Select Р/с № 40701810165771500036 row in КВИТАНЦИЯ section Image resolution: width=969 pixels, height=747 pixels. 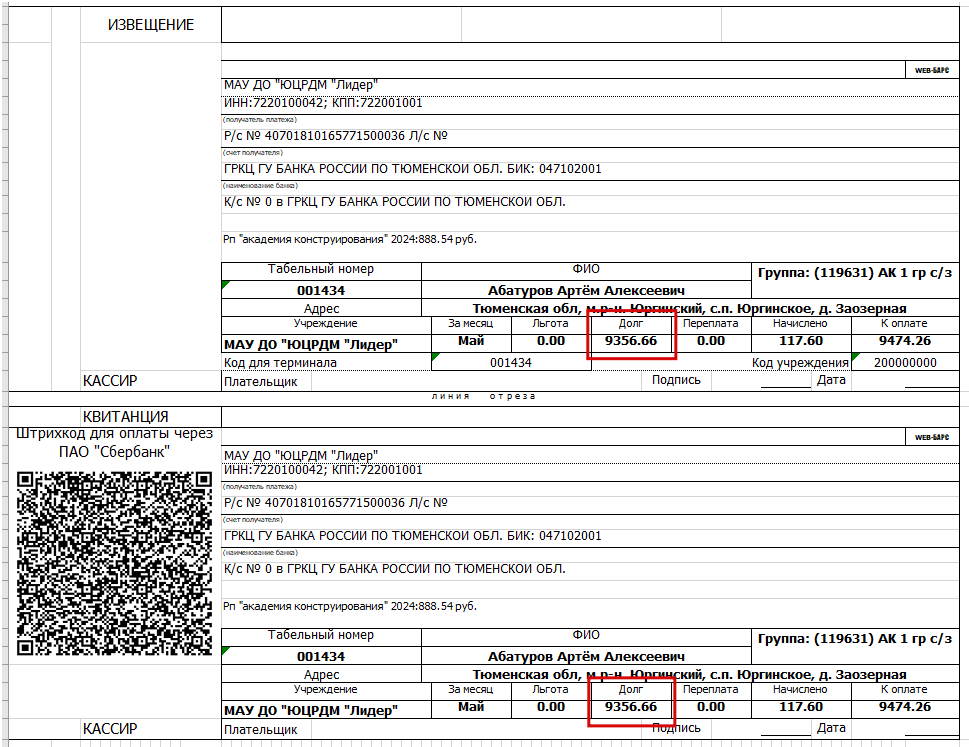[590, 503]
